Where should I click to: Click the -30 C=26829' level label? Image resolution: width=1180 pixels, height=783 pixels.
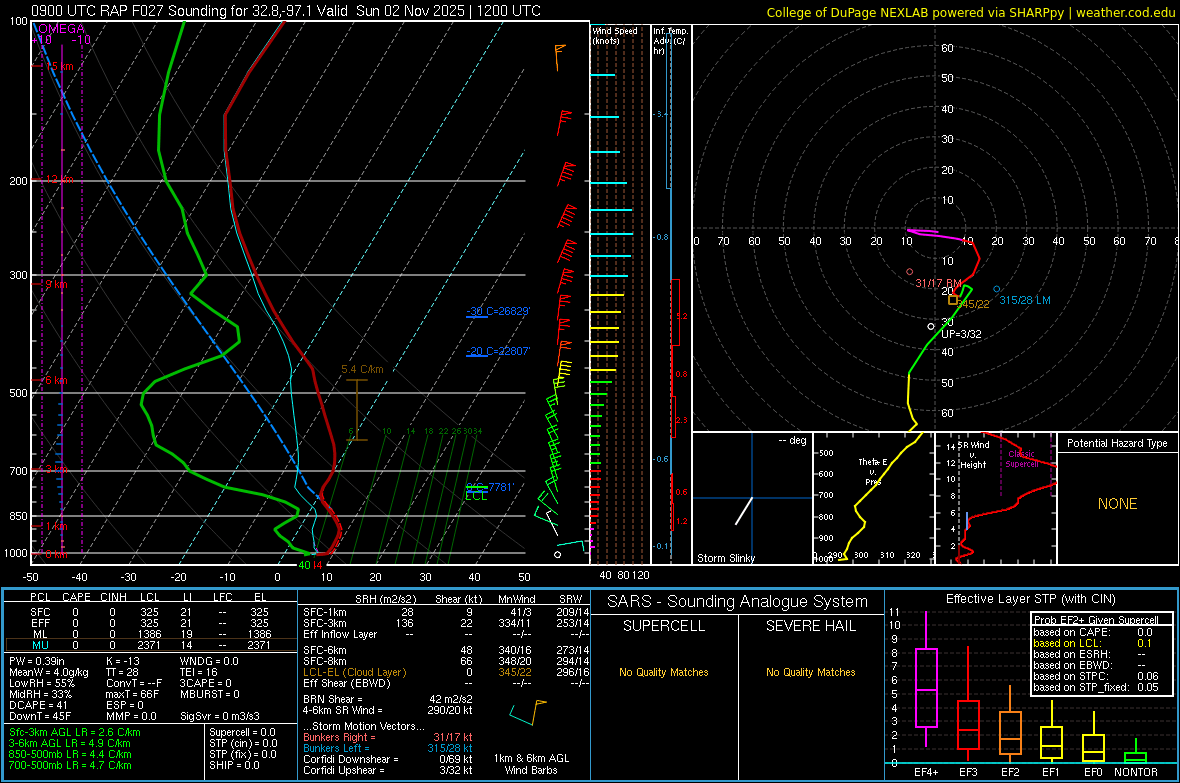(498, 311)
